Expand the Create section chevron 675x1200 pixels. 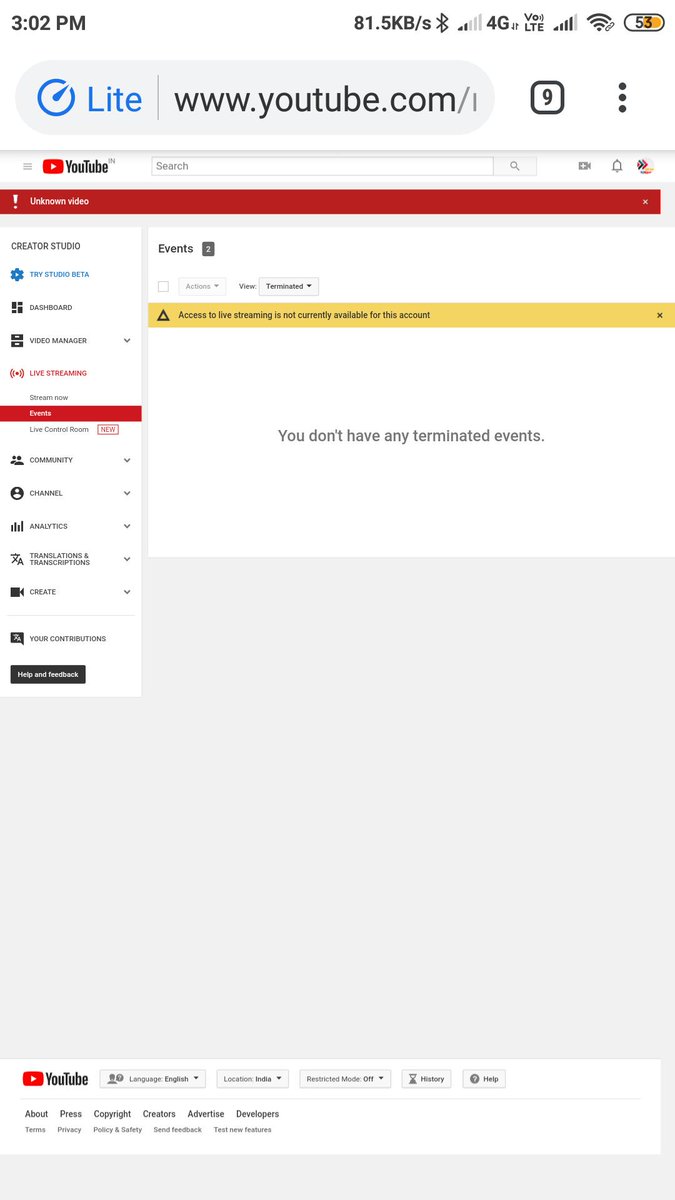127,592
